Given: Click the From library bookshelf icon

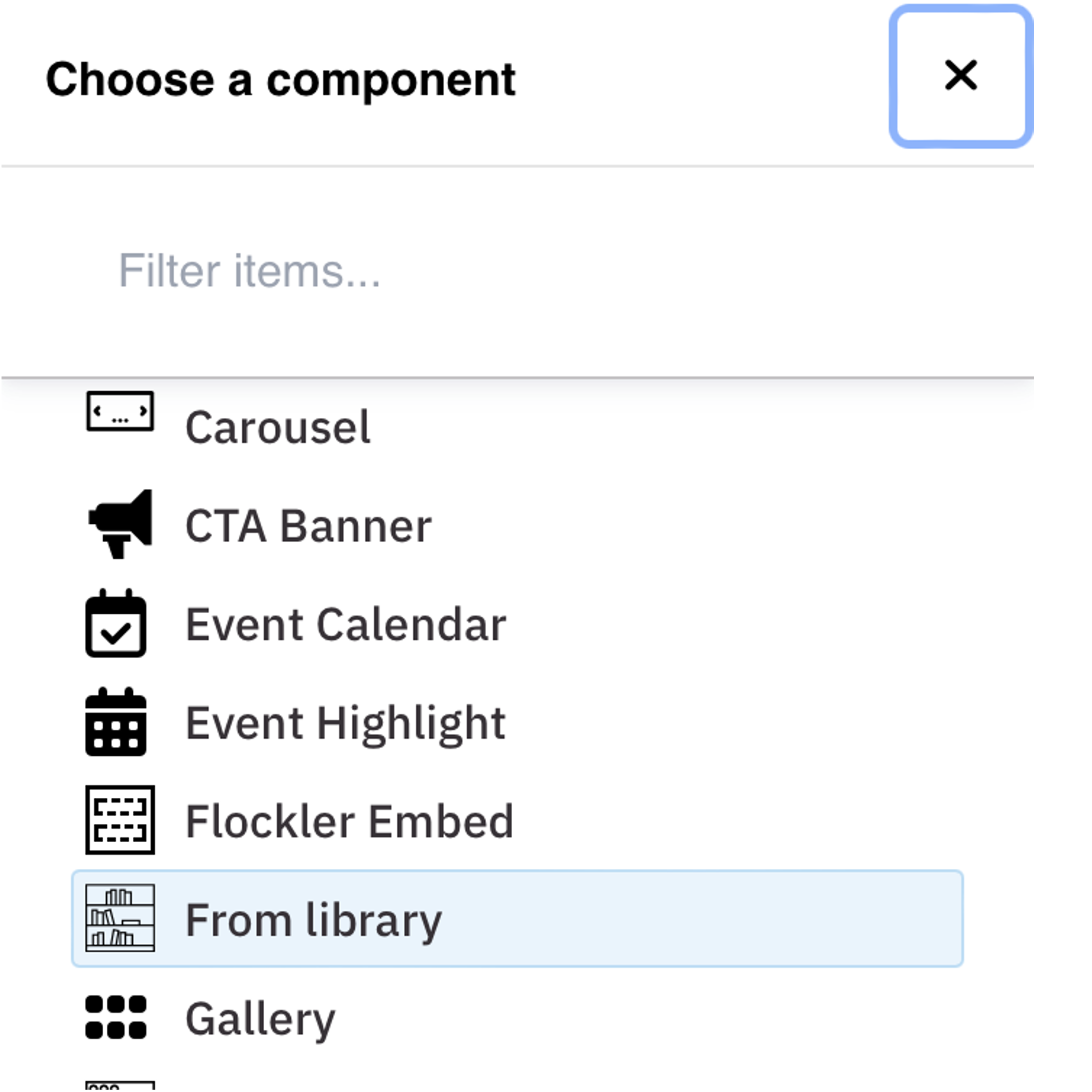Looking at the screenshot, I should (120, 918).
